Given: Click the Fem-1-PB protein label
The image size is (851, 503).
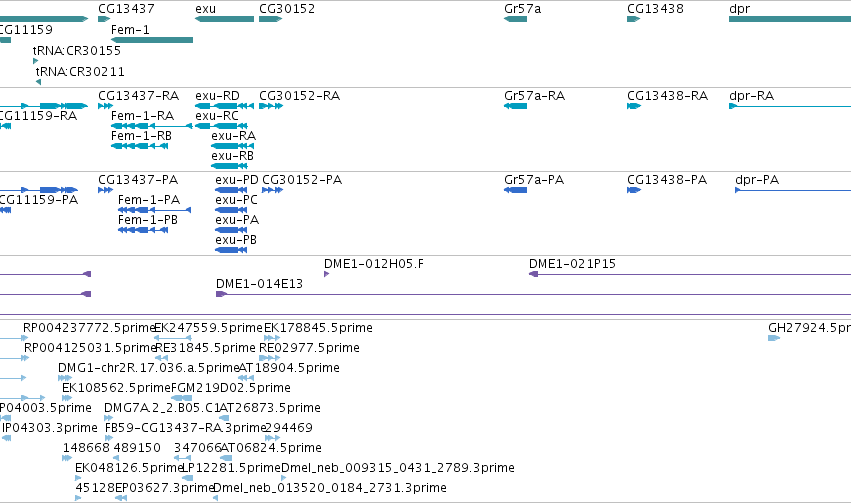Looking at the screenshot, I should (x=148, y=220).
